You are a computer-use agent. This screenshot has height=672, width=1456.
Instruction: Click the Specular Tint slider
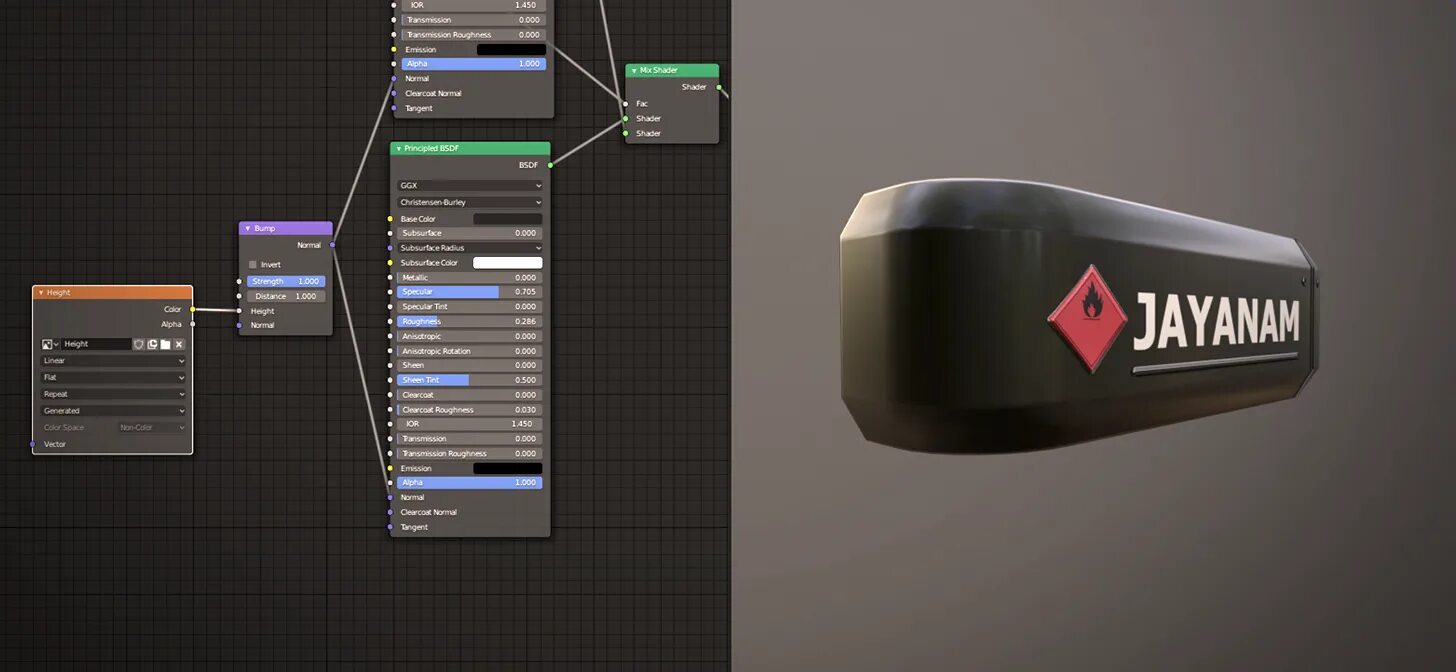470,307
